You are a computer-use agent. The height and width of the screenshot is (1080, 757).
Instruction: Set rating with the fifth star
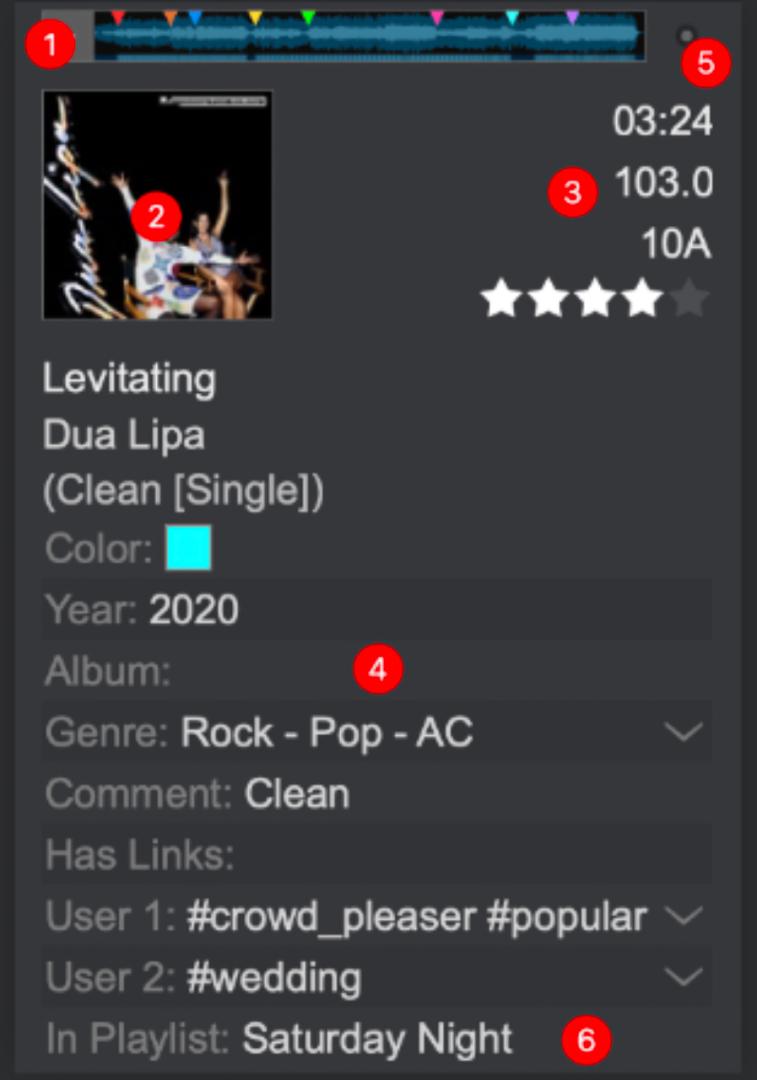pos(690,299)
